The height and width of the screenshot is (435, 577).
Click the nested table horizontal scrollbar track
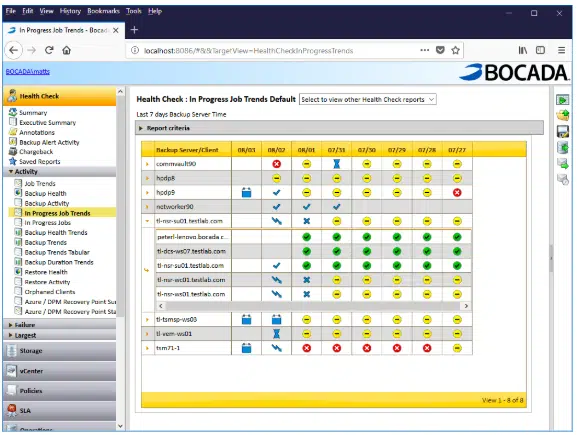click(313, 306)
